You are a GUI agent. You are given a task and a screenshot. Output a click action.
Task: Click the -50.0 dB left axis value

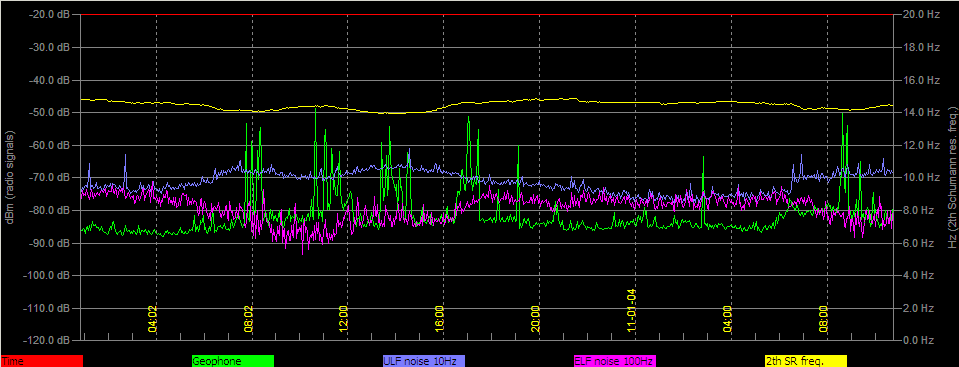[x=49, y=112]
